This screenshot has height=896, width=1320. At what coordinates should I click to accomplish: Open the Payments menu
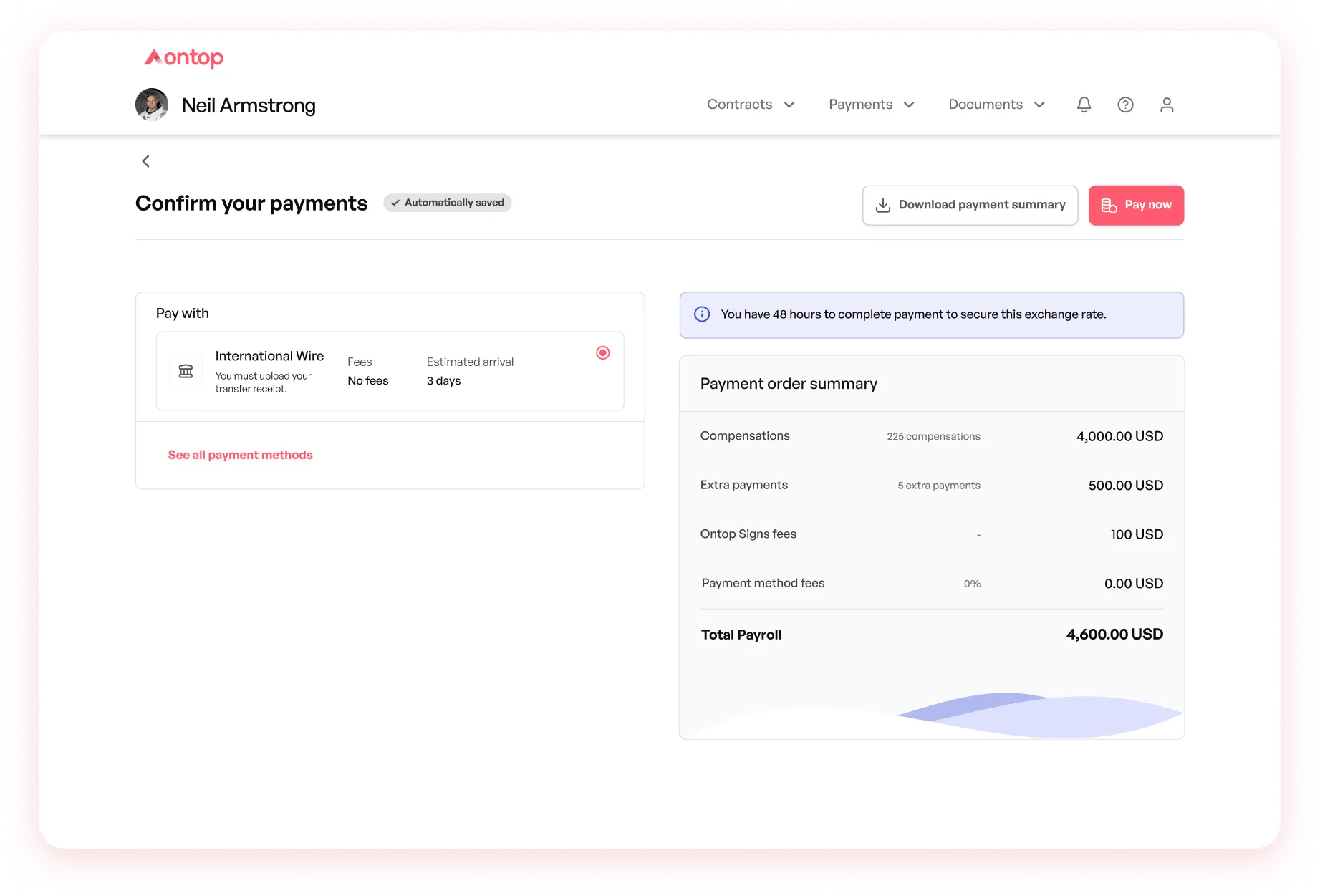860,105
